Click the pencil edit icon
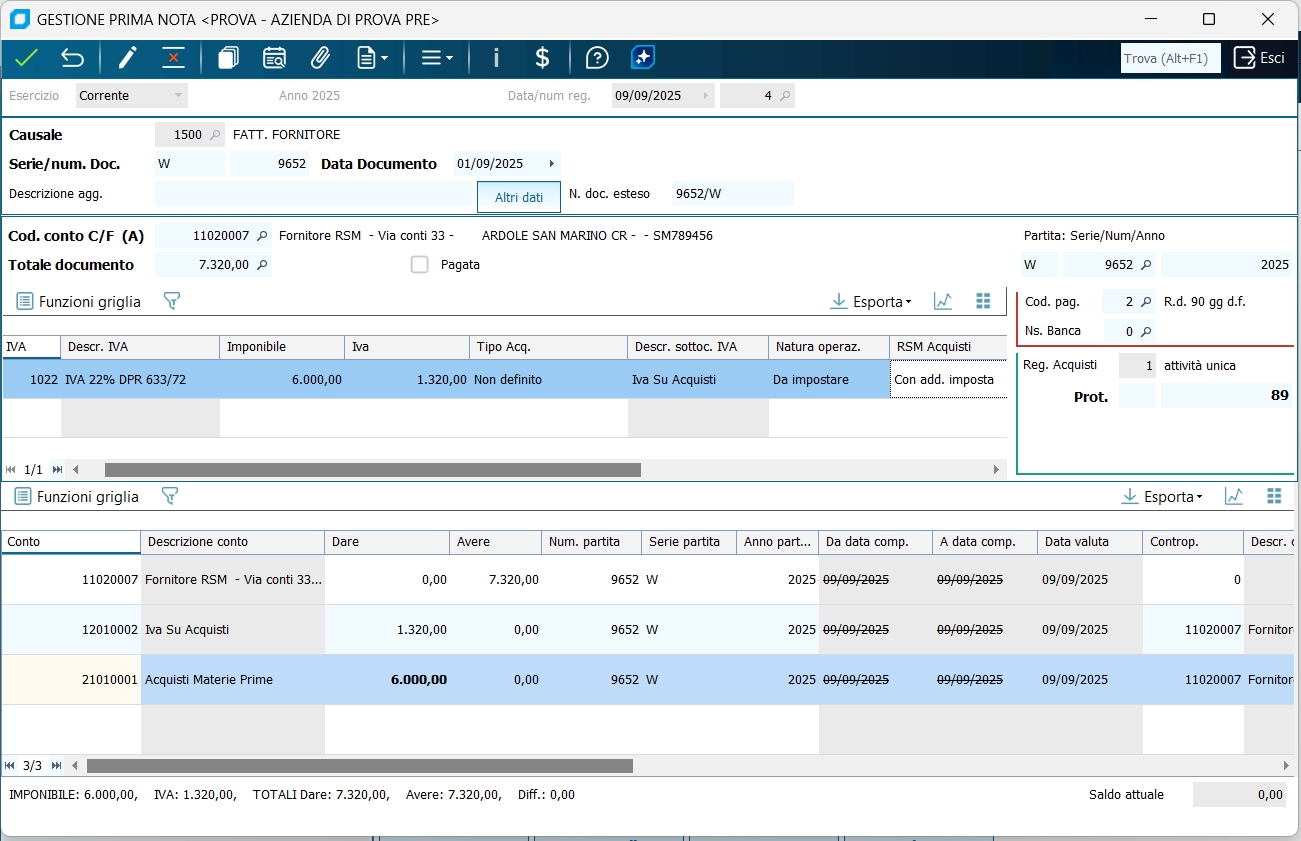The width and height of the screenshot is (1301, 841). (x=127, y=58)
